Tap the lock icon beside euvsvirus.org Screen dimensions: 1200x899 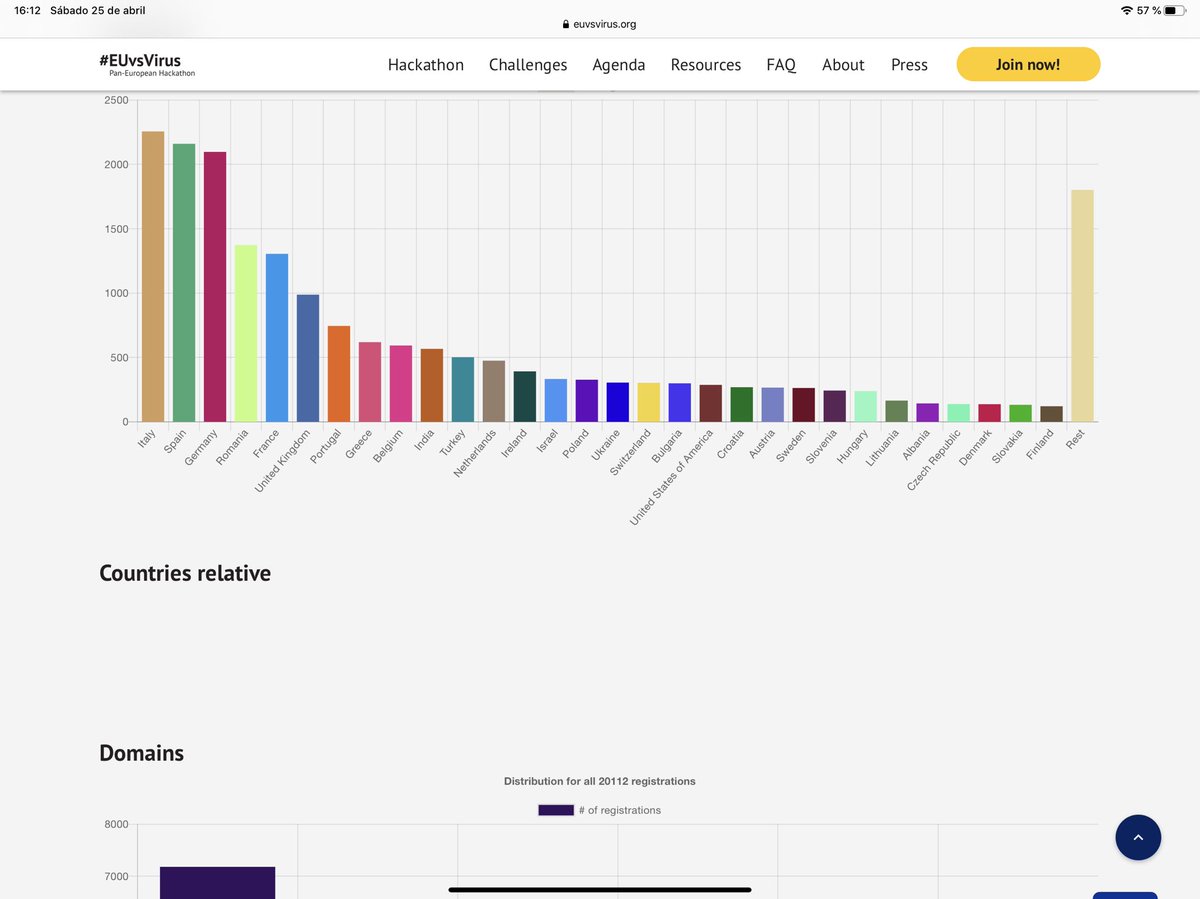566,24
